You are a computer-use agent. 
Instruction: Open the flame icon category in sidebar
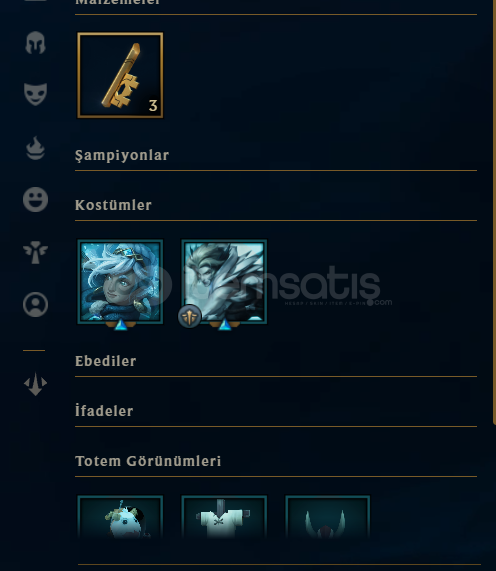pyautogui.click(x=35, y=148)
